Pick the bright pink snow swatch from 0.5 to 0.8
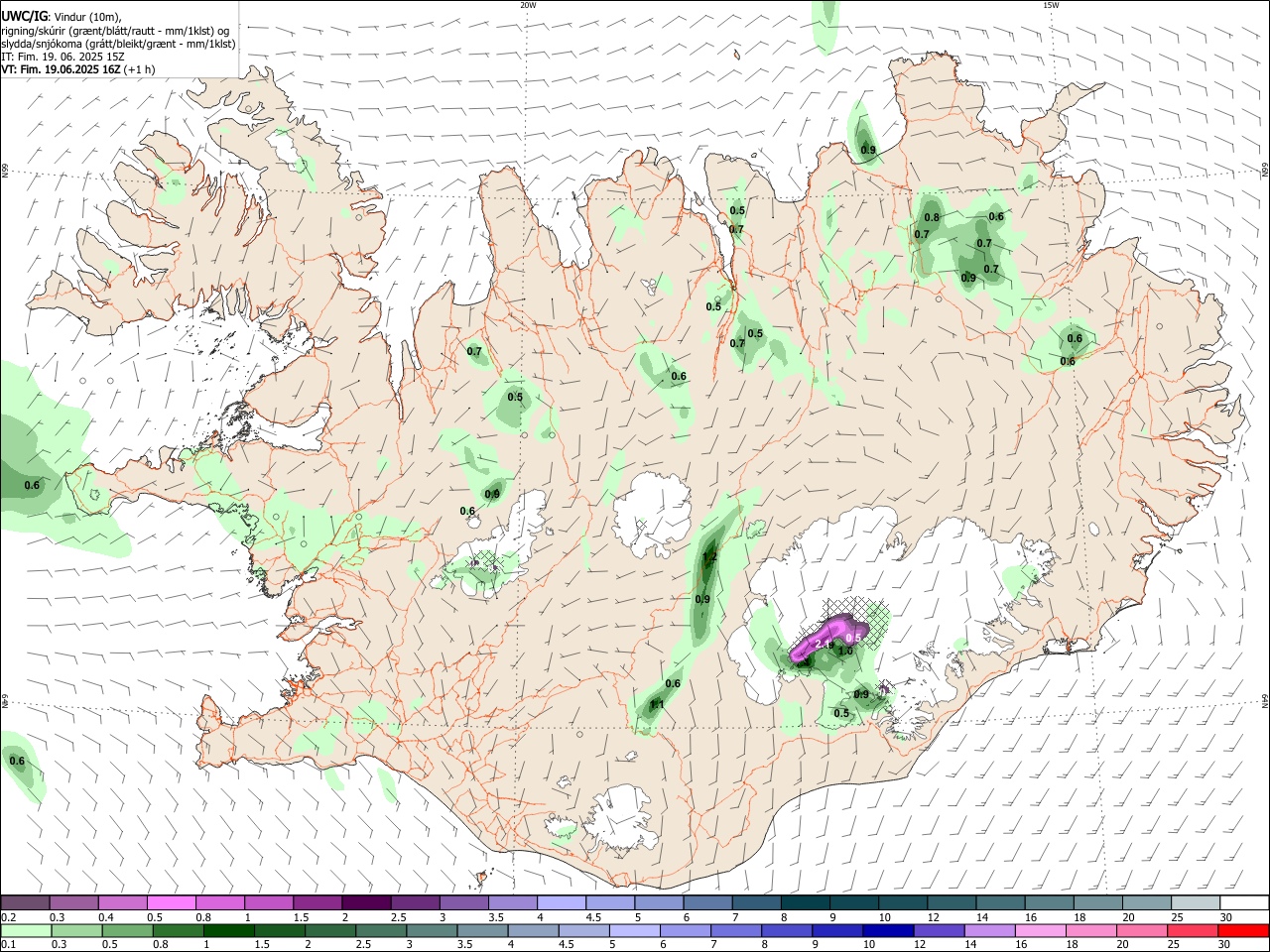The height and width of the screenshot is (952, 1270). (x=171, y=902)
